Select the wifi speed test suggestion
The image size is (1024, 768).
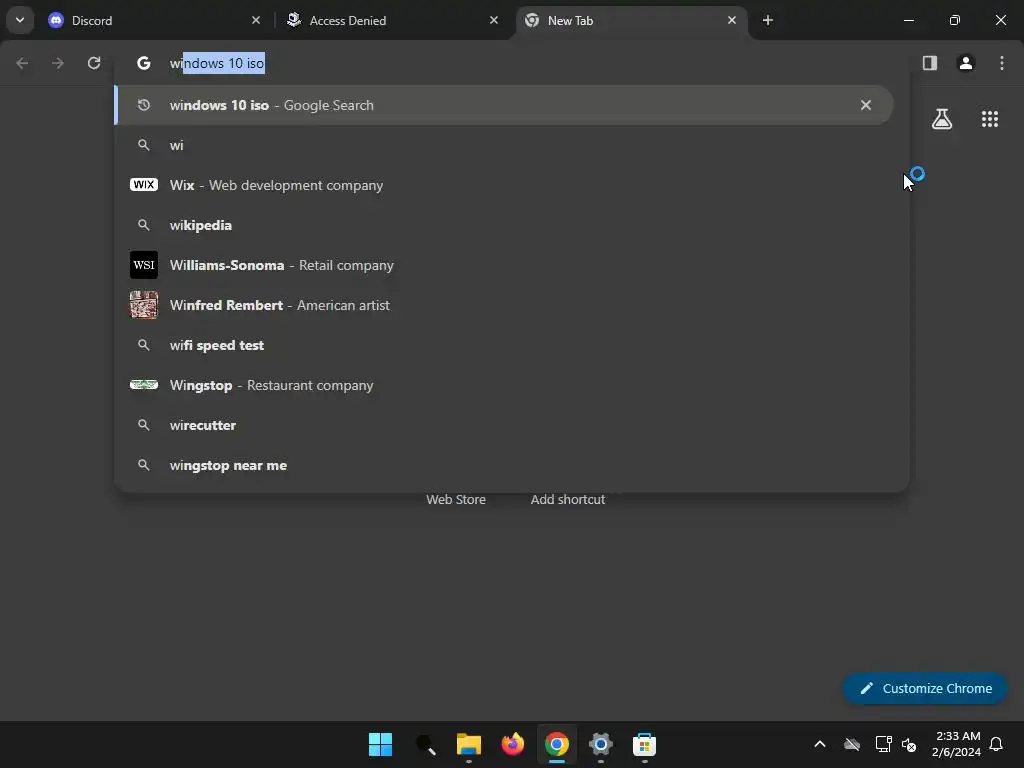pyautogui.click(x=504, y=345)
